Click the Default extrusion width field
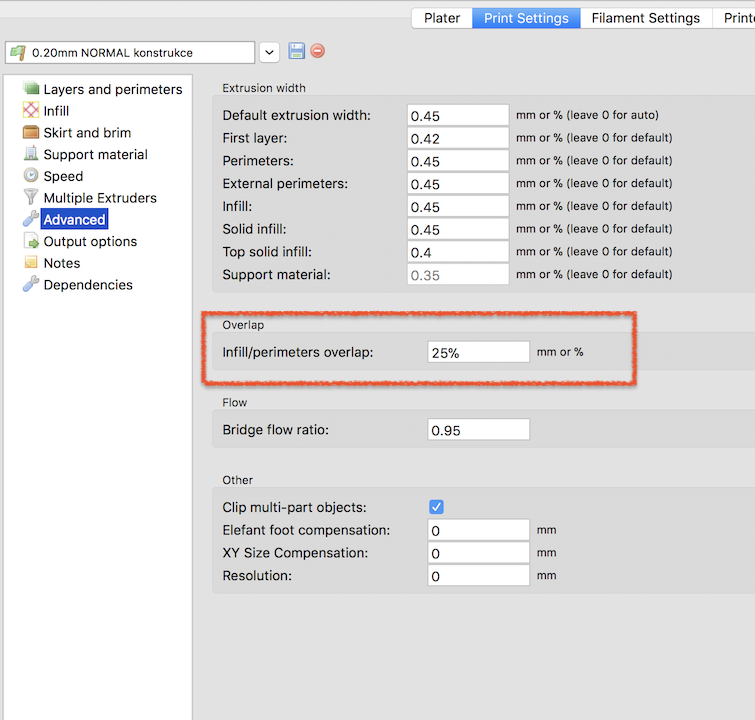Screen dimensions: 755x720 tap(458, 115)
